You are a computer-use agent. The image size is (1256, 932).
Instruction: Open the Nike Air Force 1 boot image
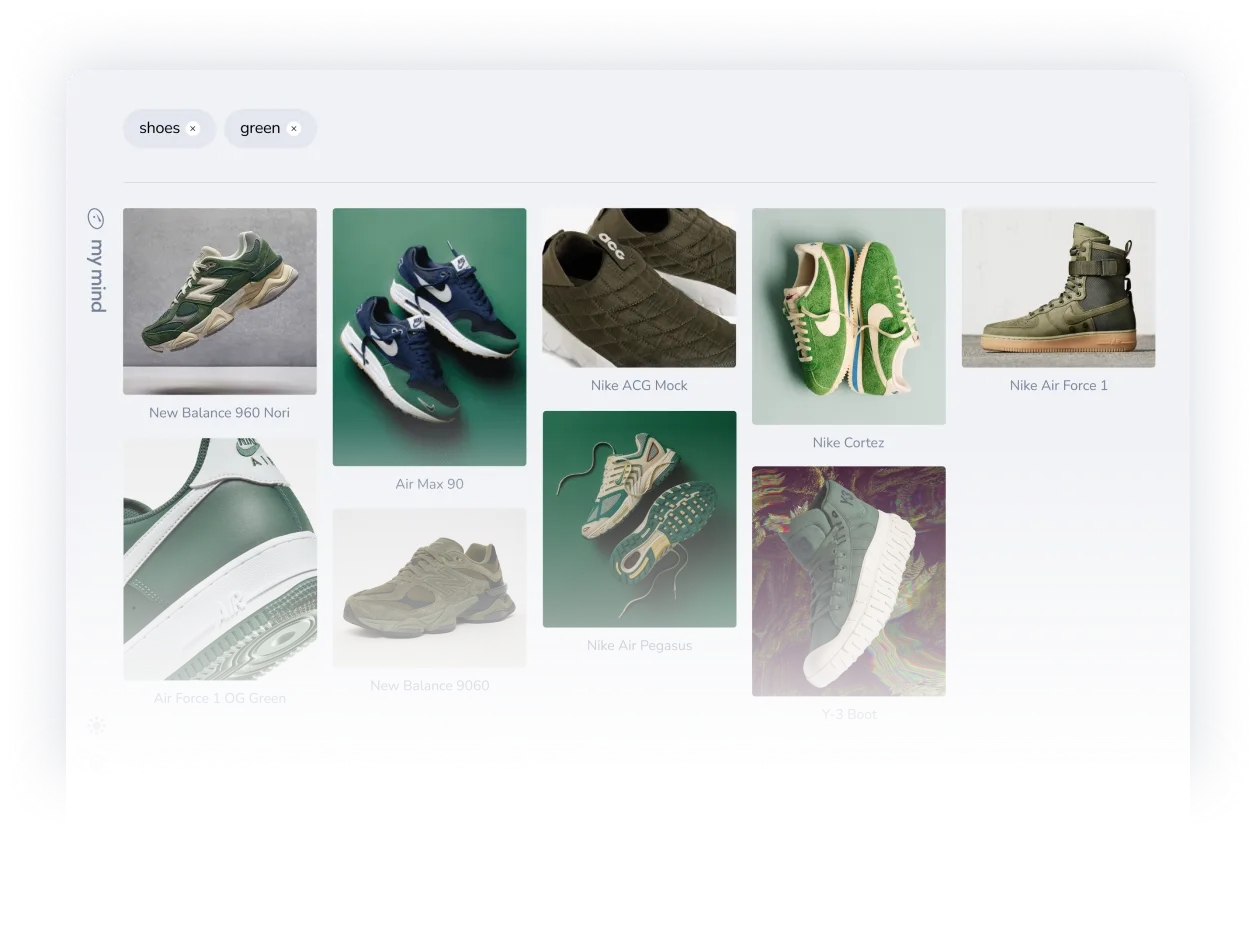pos(1058,288)
